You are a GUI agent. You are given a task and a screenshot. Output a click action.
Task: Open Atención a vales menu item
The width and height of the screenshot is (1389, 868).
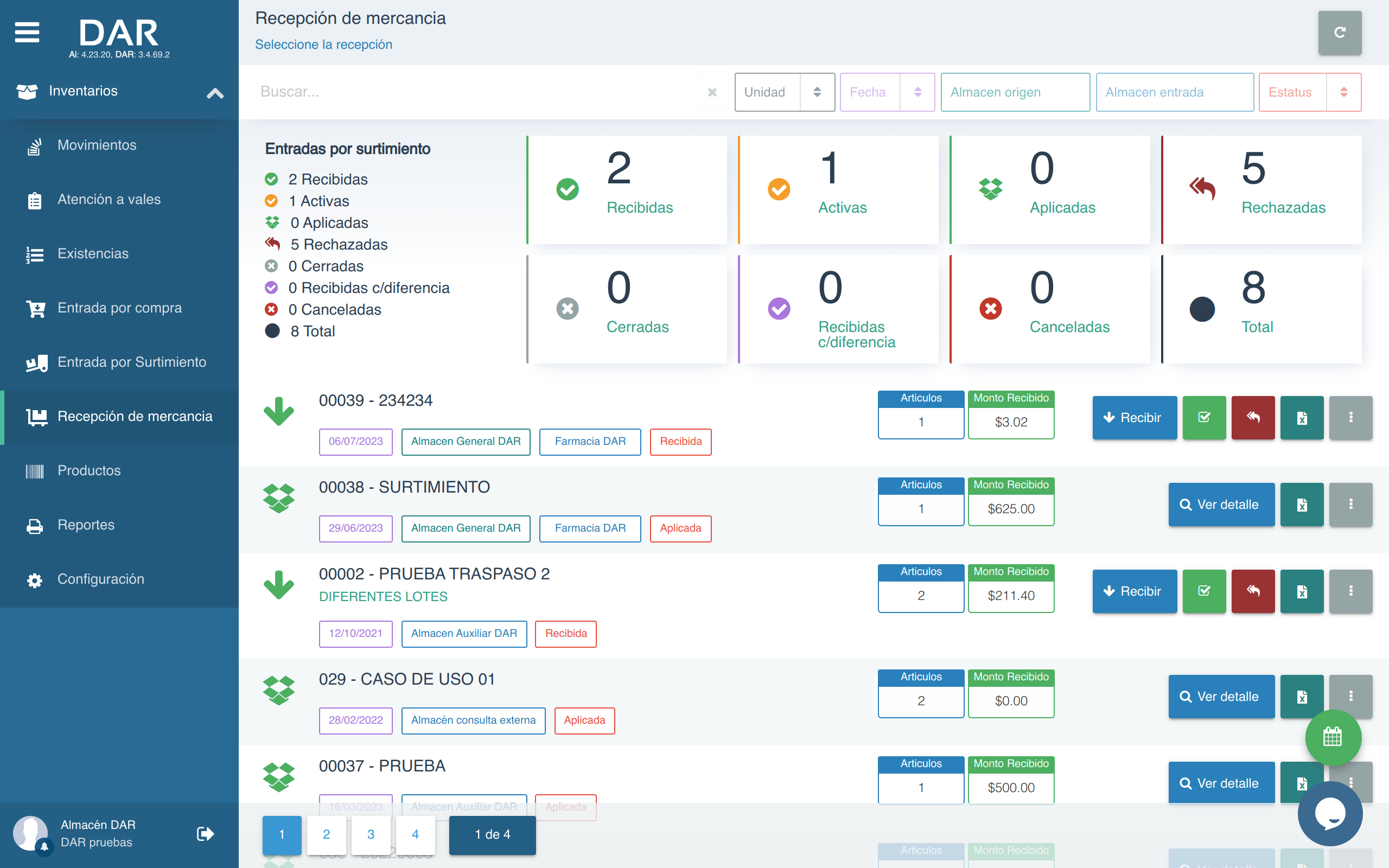coord(119,200)
